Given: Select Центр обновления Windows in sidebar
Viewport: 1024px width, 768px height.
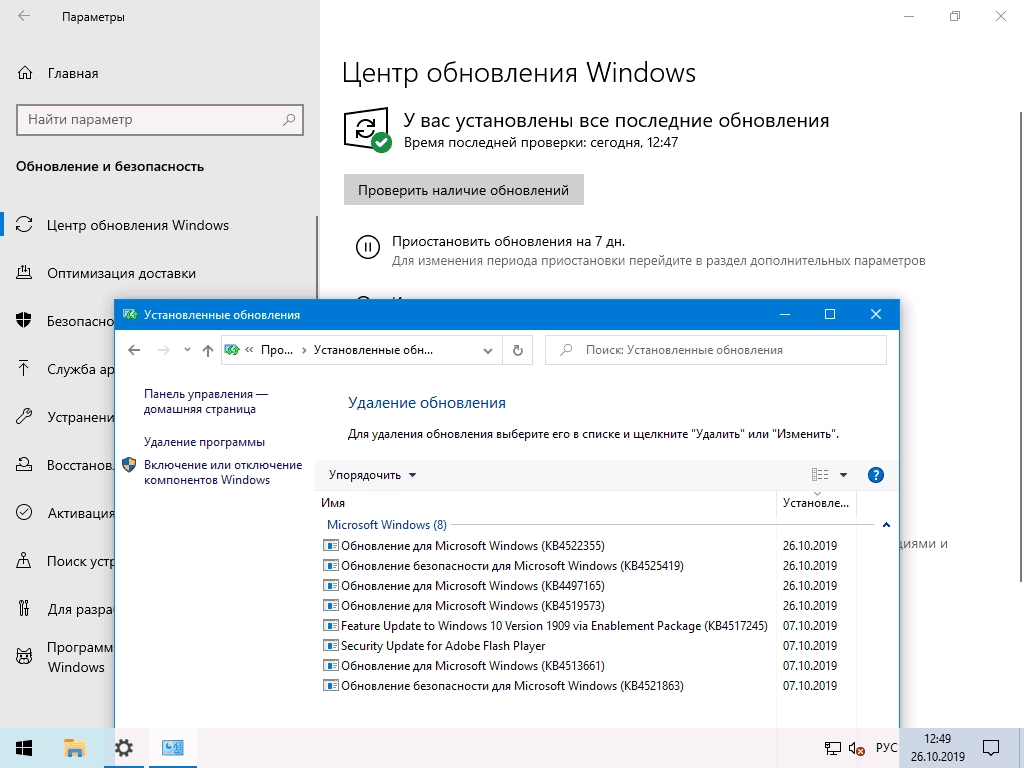Looking at the screenshot, I should [x=138, y=225].
